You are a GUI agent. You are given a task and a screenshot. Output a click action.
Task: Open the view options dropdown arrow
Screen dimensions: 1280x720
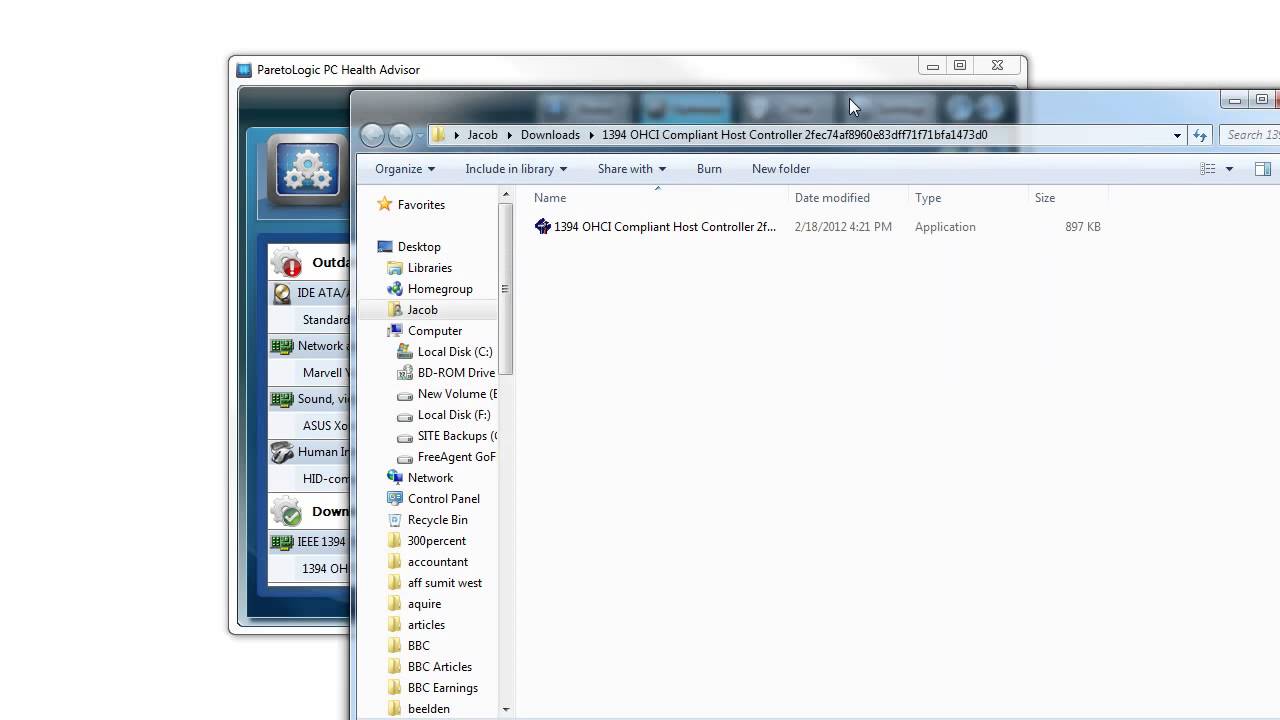pyautogui.click(x=1229, y=169)
